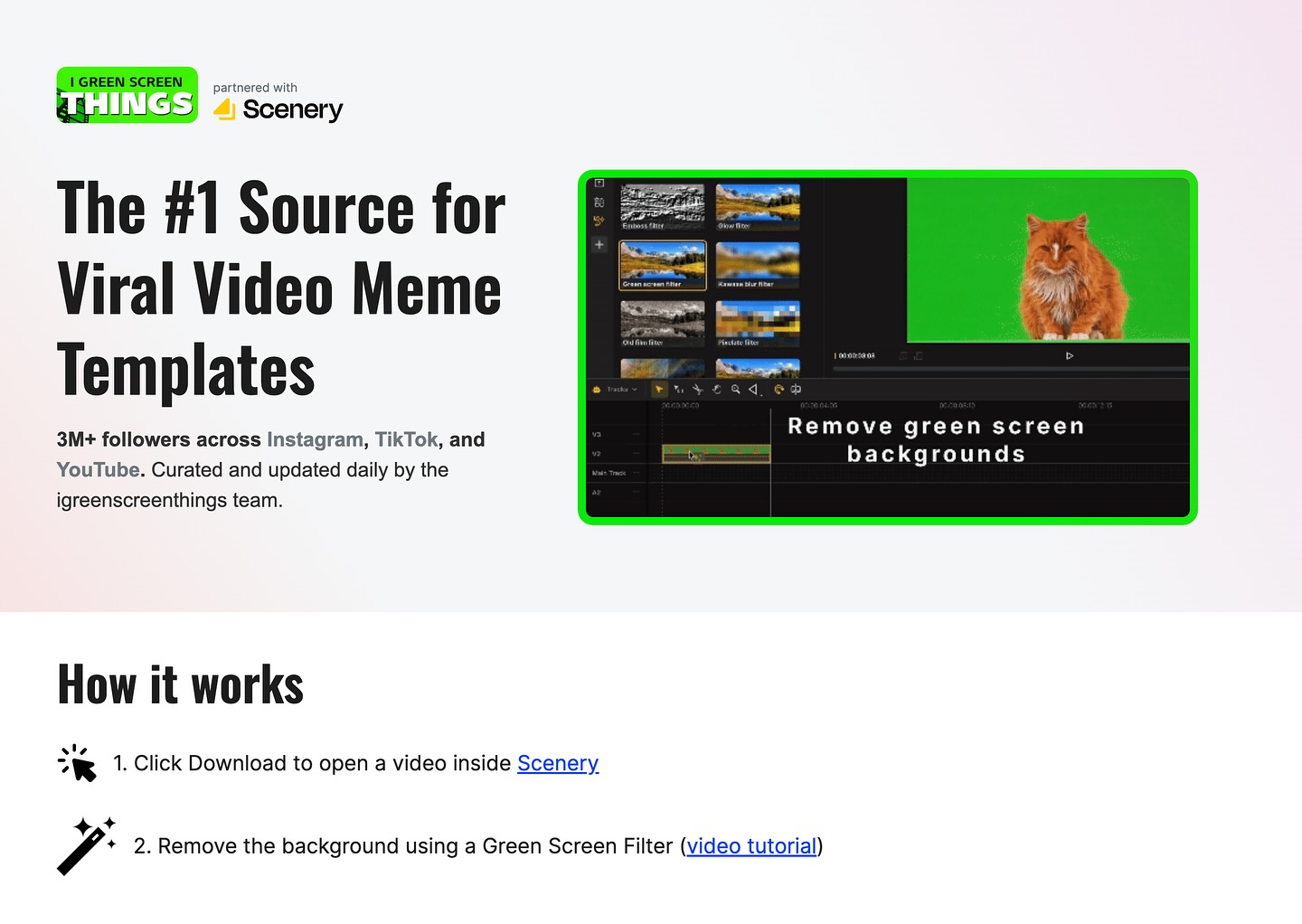Click the 'Viral Video Meme' headline line
Image resolution: width=1302 pixels, height=924 pixels.
279,289
